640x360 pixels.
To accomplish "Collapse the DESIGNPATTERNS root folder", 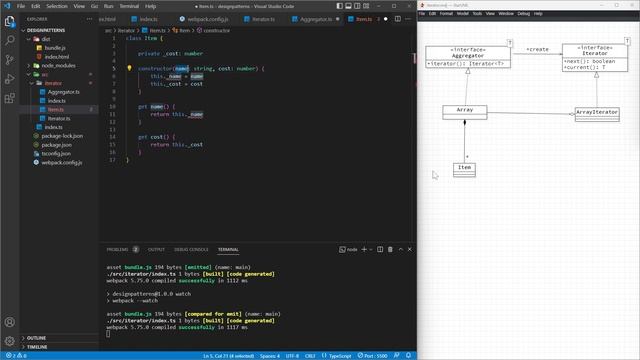I will pos(46,30).
